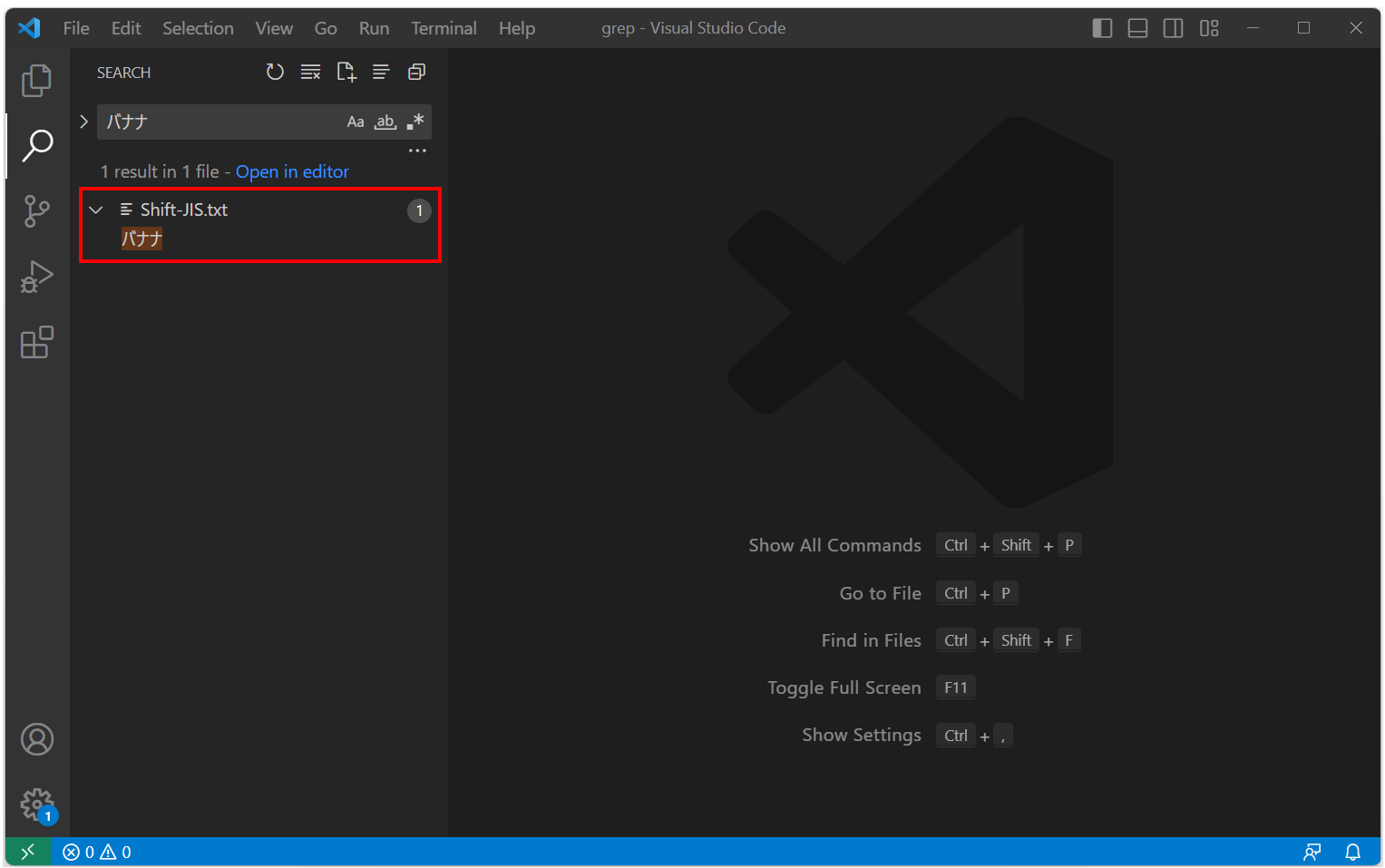Toggle Search Details with ellipsis
The image size is (1385, 868).
coord(417,150)
